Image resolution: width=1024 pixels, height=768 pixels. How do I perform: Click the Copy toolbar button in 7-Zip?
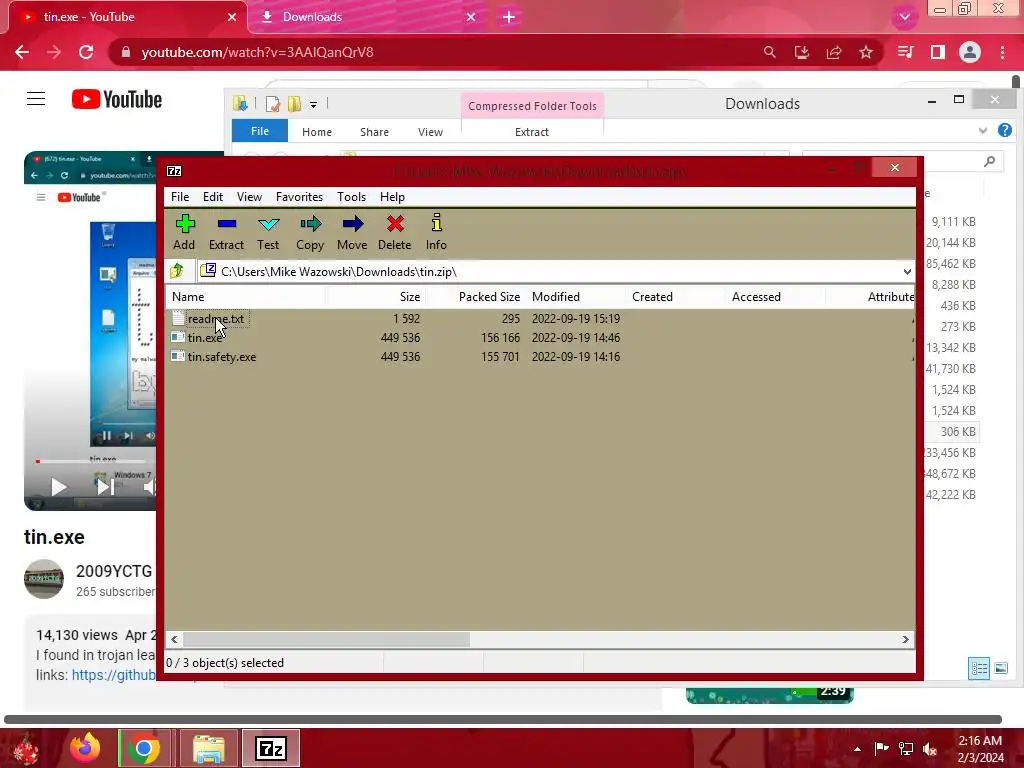click(310, 232)
